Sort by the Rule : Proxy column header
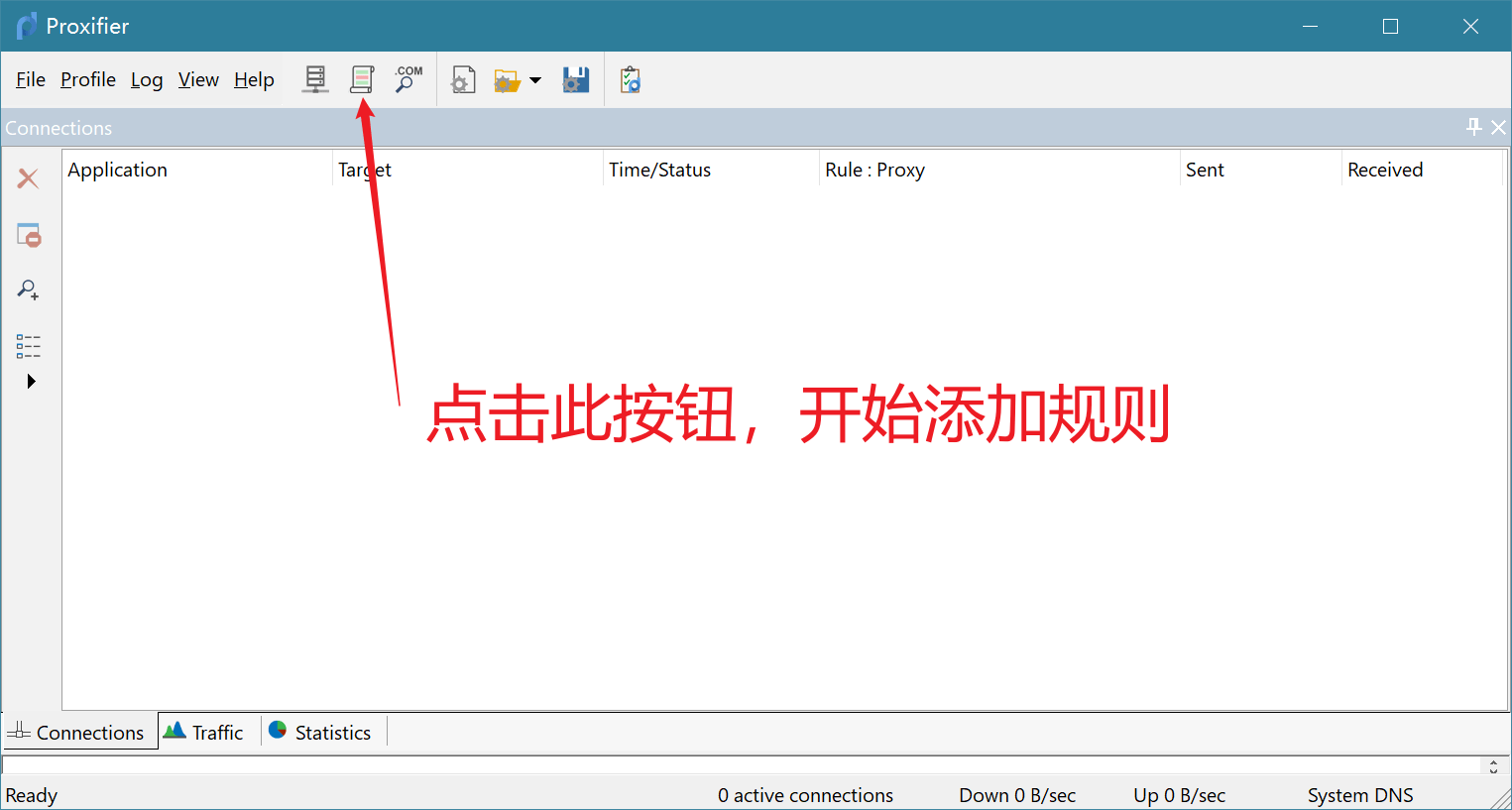Image resolution: width=1512 pixels, height=810 pixels. 874,169
